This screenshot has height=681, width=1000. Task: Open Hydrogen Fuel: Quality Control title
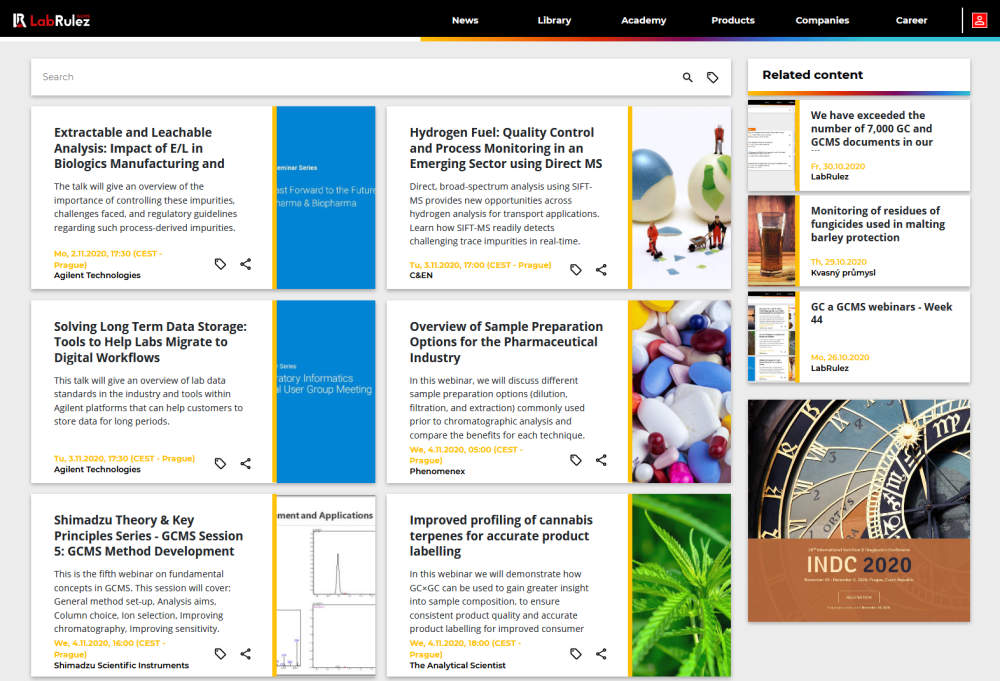coord(506,148)
